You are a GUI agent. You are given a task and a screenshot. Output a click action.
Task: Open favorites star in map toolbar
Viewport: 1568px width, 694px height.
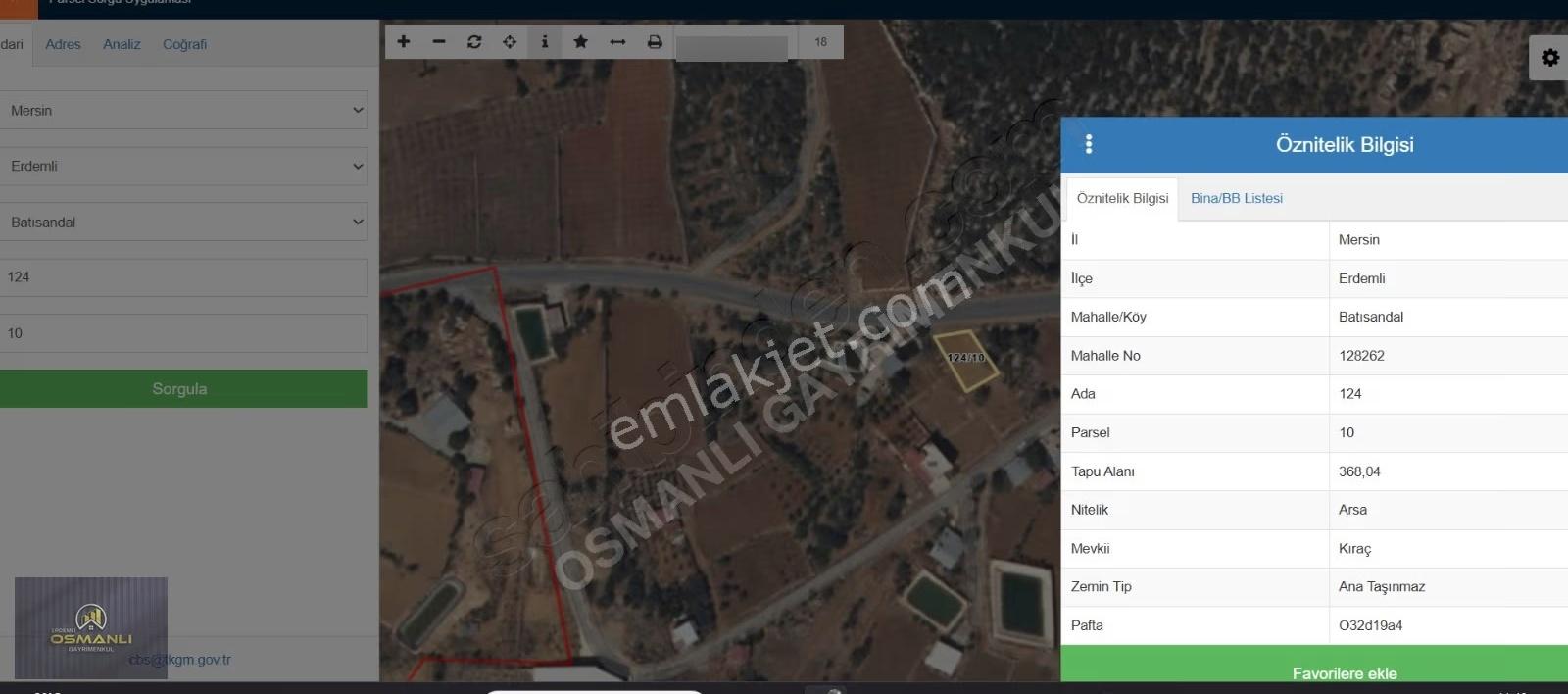(580, 41)
